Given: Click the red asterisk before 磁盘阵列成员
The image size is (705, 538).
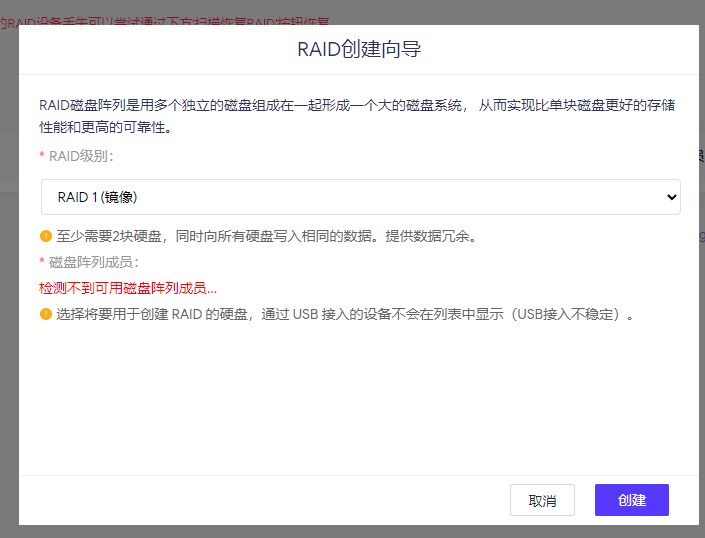Looking at the screenshot, I should point(42,263).
